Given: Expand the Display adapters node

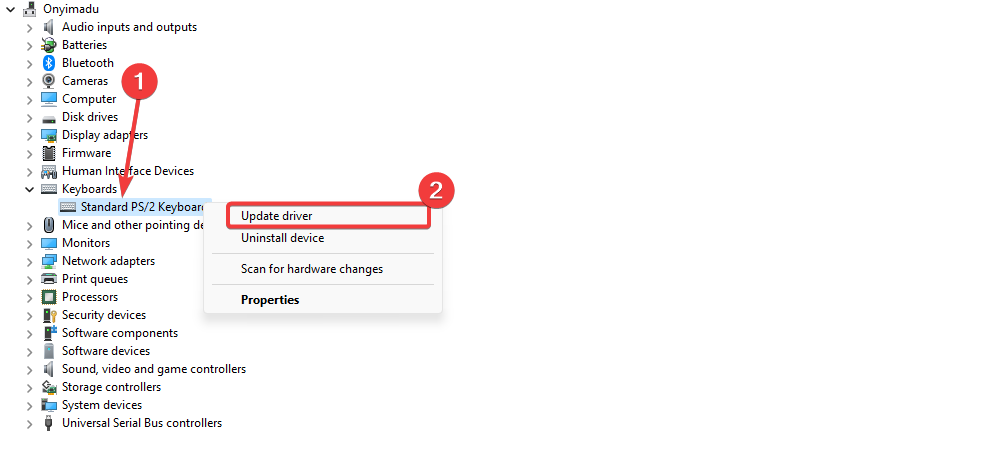Looking at the screenshot, I should [x=29, y=135].
